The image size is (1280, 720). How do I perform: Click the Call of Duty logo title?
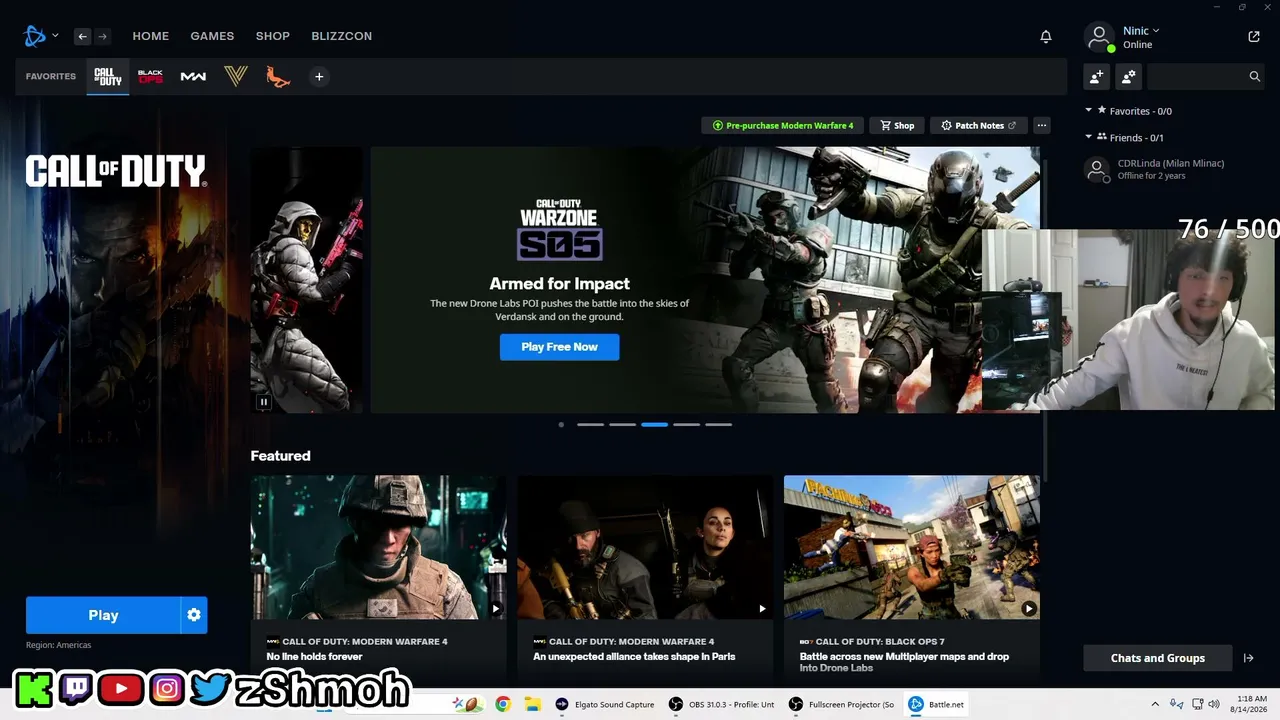pos(116,171)
